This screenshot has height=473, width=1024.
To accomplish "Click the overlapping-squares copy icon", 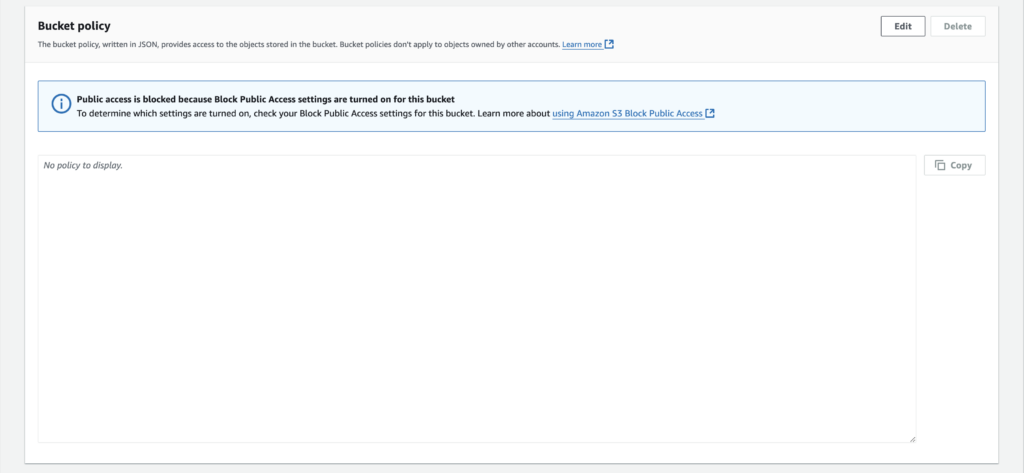I will pos(940,165).
